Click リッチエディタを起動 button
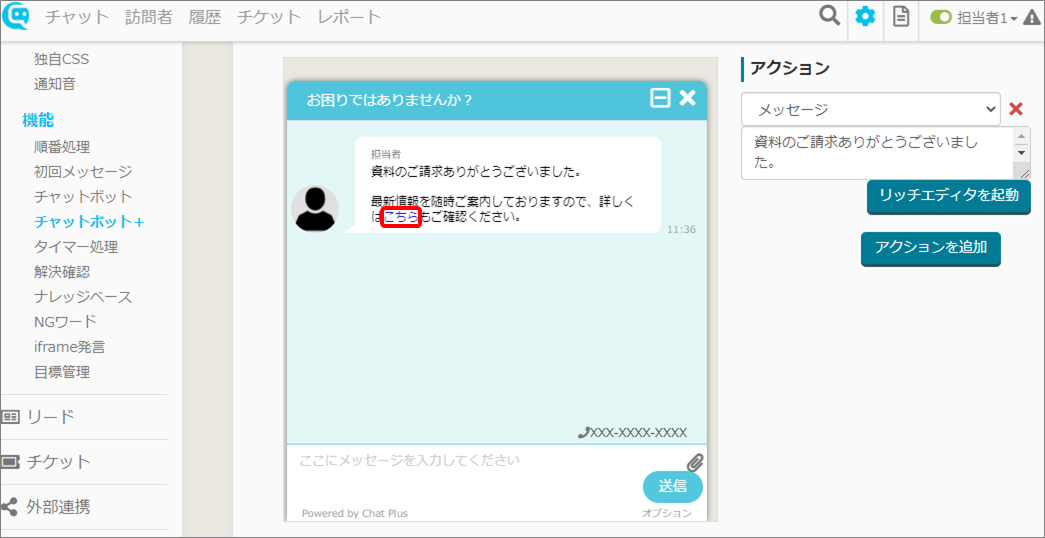1045x538 pixels. pos(949,196)
